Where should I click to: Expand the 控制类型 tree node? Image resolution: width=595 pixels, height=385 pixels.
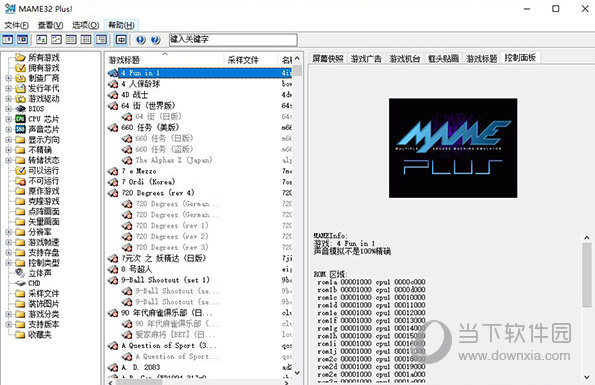click(x=8, y=262)
